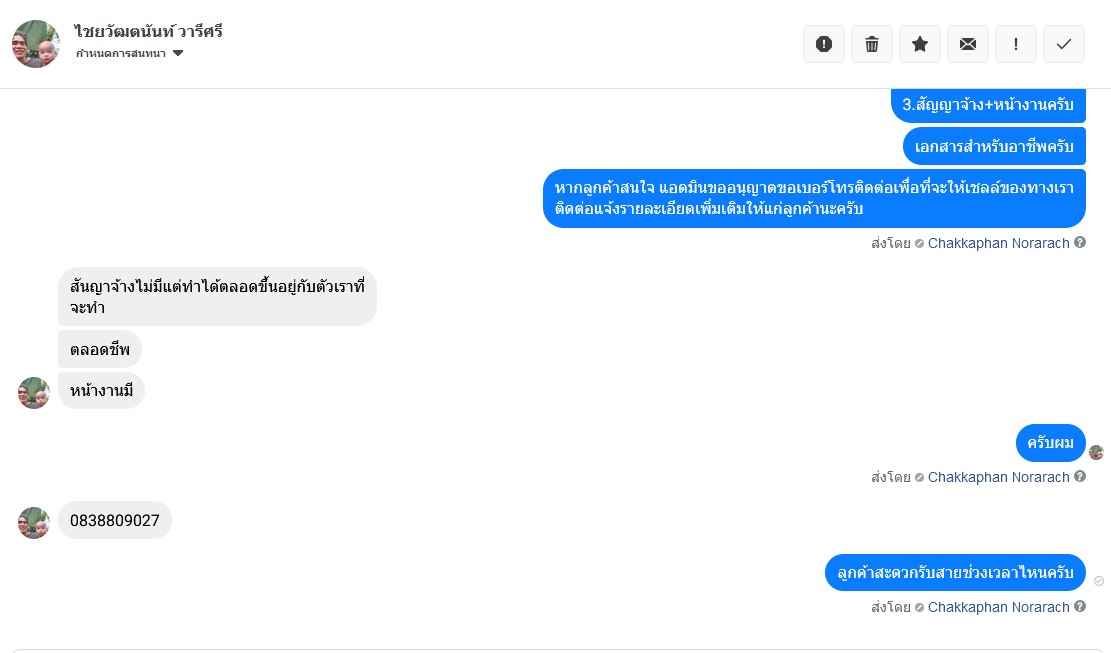The image size is (1111, 653).
Task: Click help icon under ครับผม message
Action: coord(1080,477)
